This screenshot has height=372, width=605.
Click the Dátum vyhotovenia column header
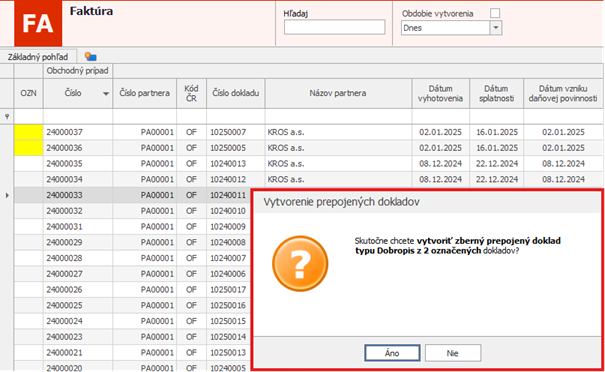coord(440,93)
